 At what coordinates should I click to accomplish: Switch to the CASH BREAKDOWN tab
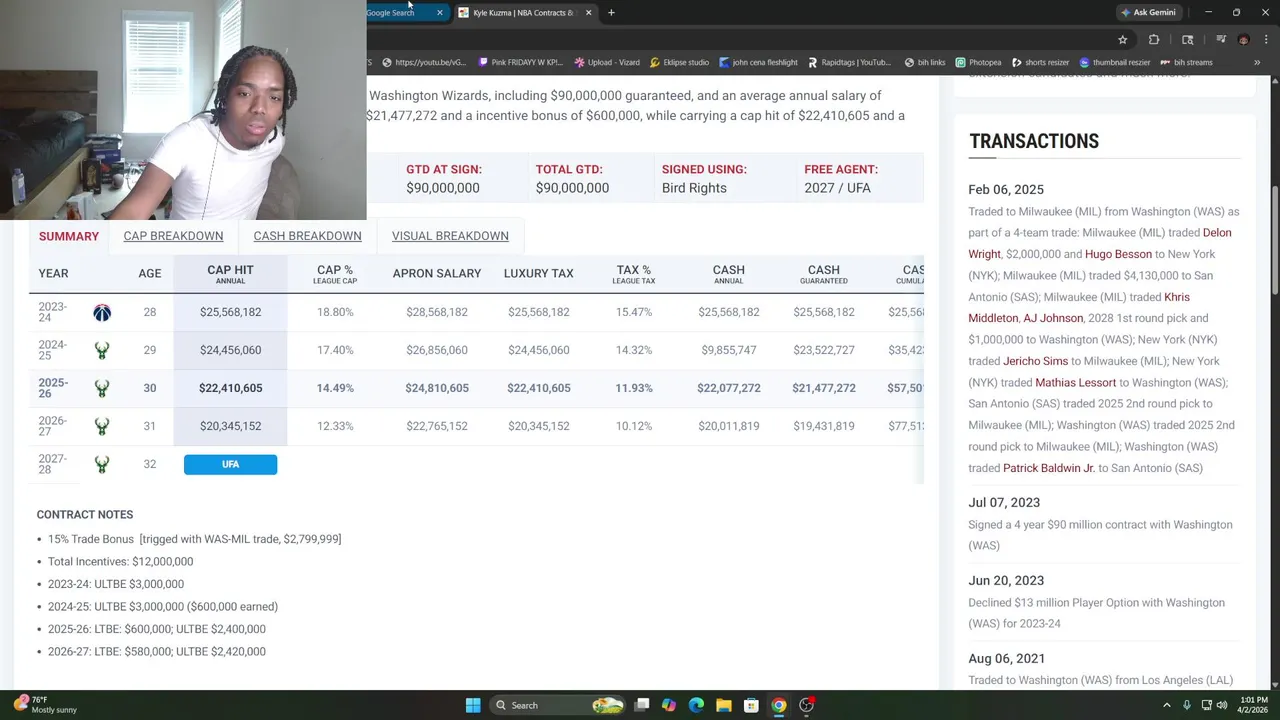point(307,236)
